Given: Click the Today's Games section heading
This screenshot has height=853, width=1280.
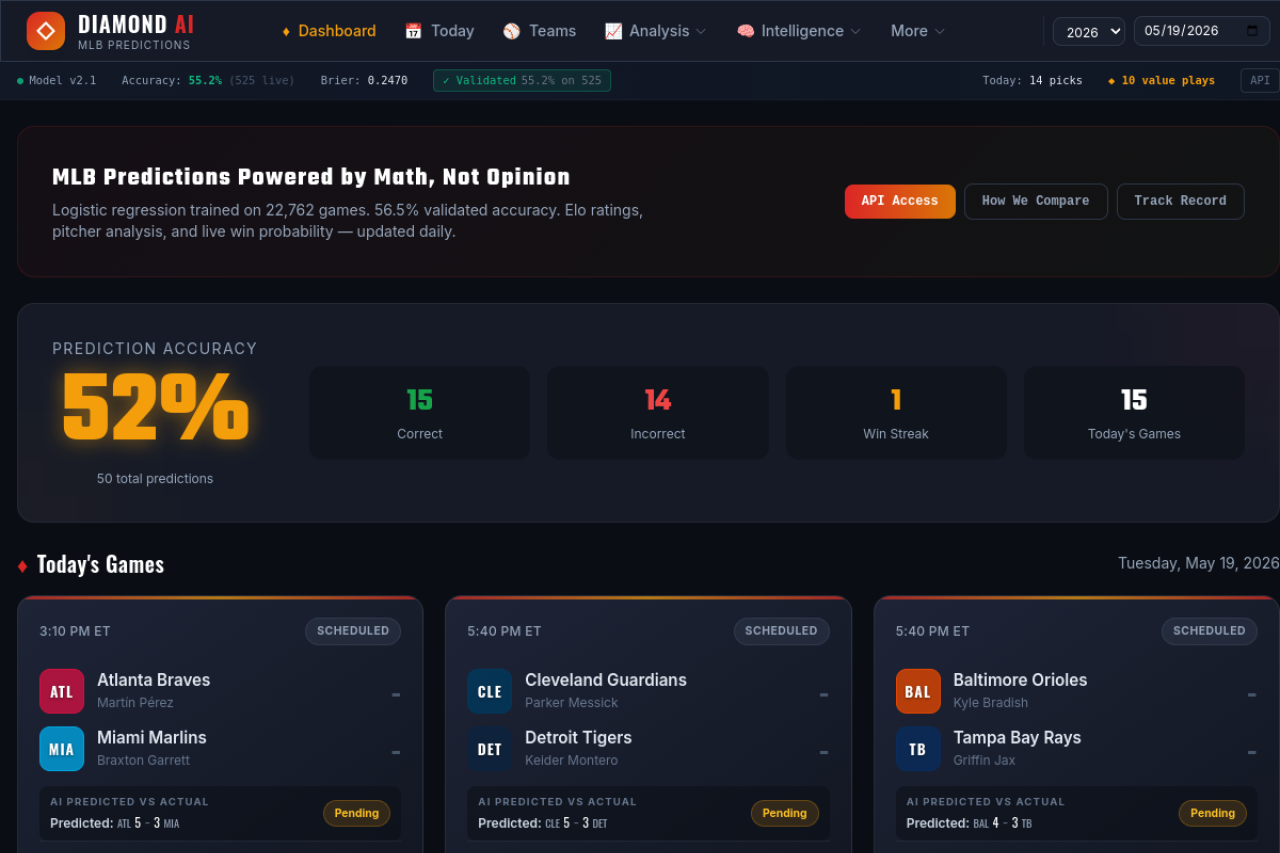Looking at the screenshot, I should coord(100,565).
